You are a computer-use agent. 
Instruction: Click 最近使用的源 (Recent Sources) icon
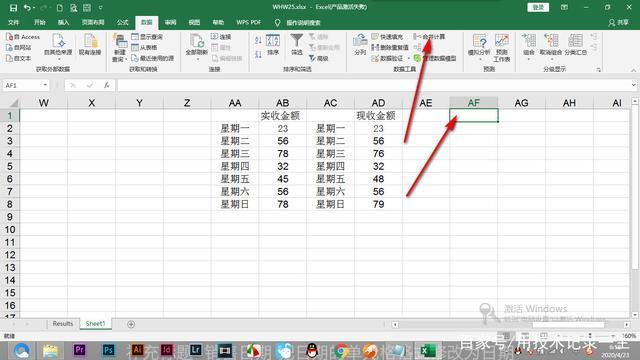[153, 58]
